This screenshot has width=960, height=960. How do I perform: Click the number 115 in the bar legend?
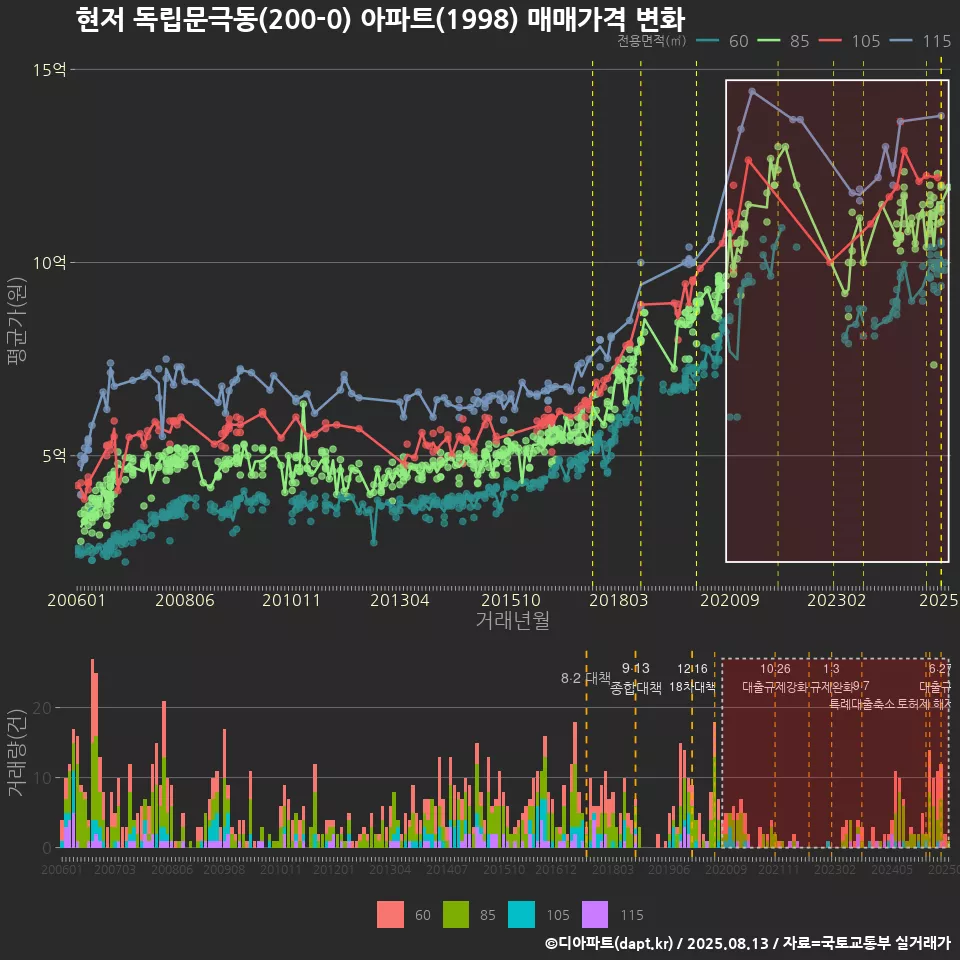[632, 915]
